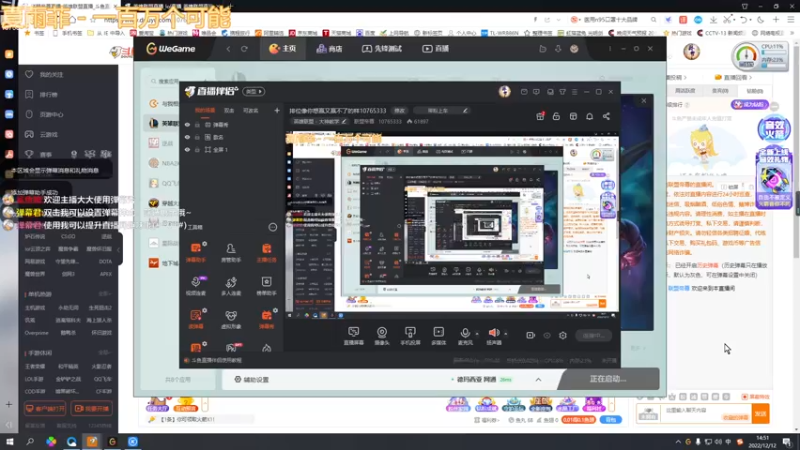This screenshot has height=450, width=800.
Task: Toggle the preview eye icon near settings gear
Action: (x=547, y=335)
